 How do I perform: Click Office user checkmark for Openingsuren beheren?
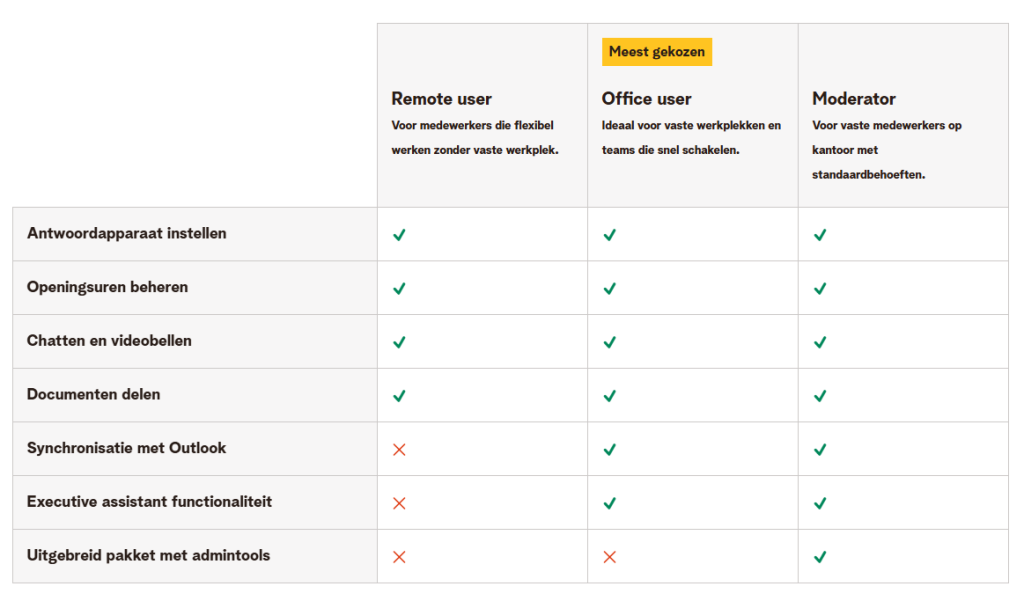point(609,289)
